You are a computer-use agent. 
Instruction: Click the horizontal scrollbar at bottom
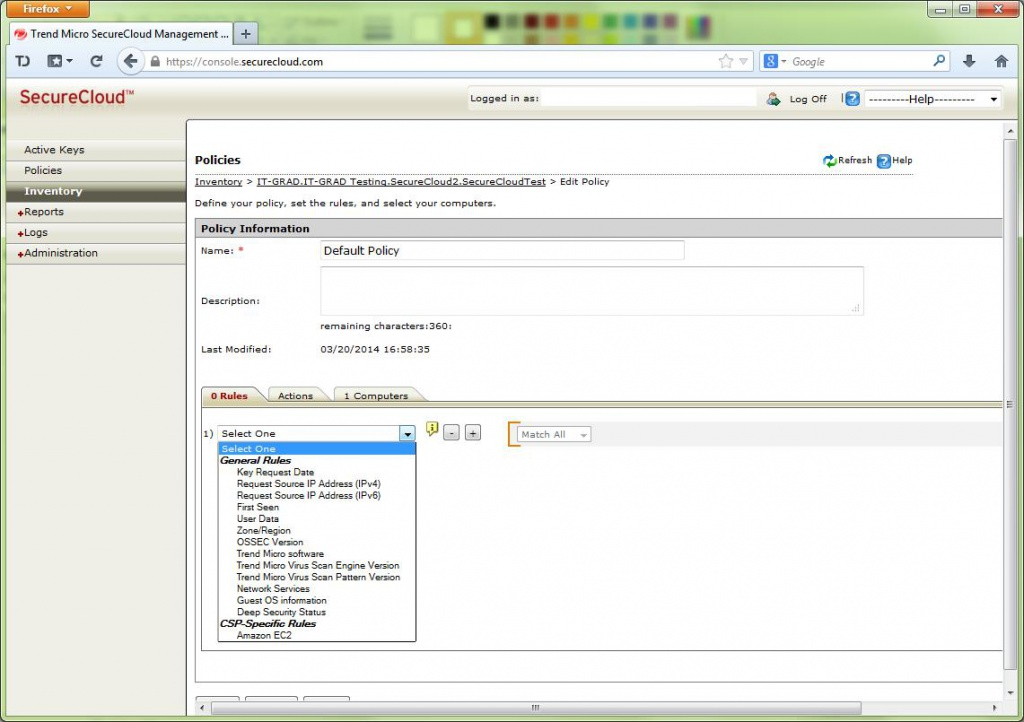535,708
